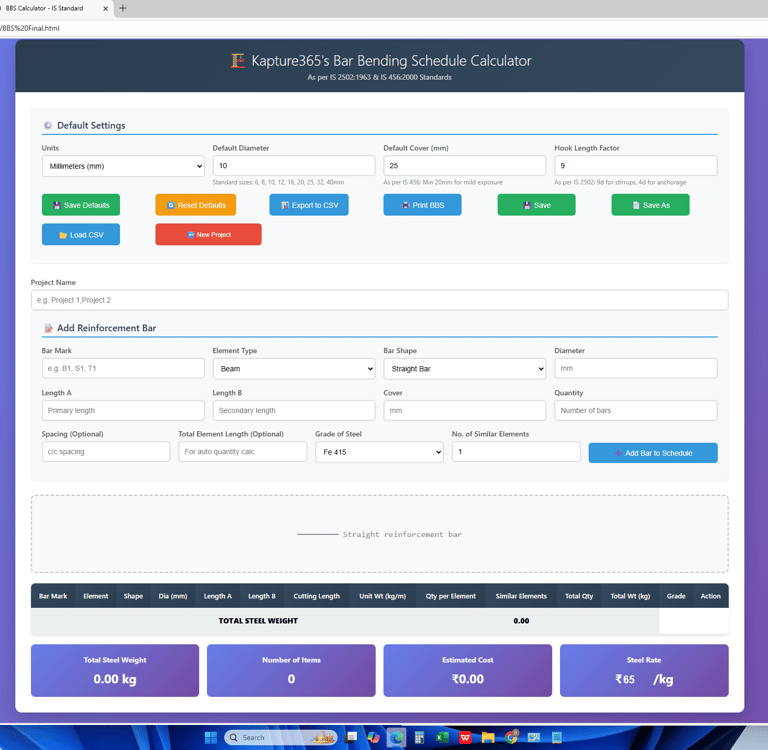Open a new browser tab
Image resolution: width=768 pixels, height=750 pixels.
click(x=123, y=8)
